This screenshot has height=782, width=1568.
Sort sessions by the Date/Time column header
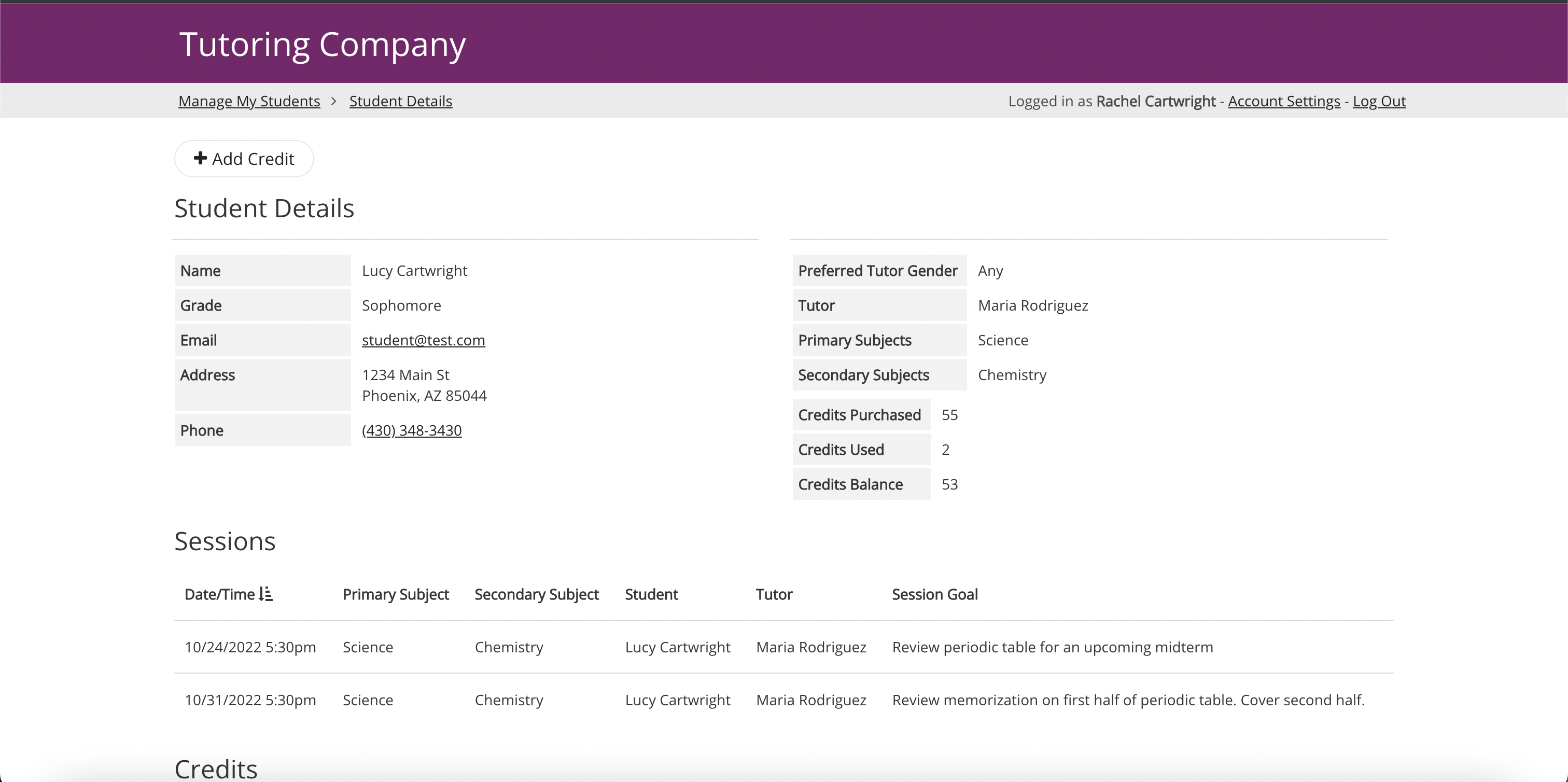coord(219,594)
